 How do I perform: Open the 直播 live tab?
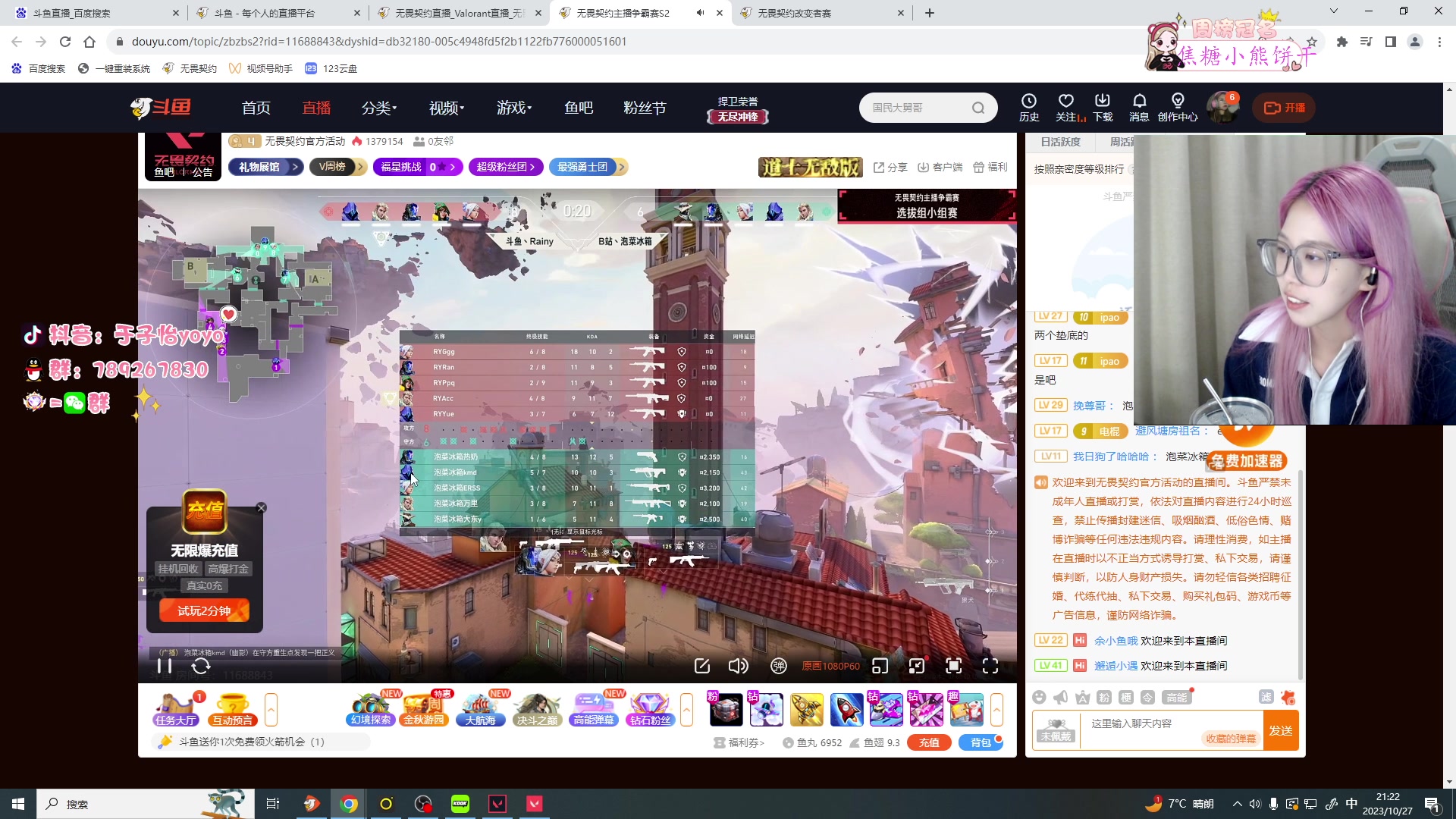point(316,108)
